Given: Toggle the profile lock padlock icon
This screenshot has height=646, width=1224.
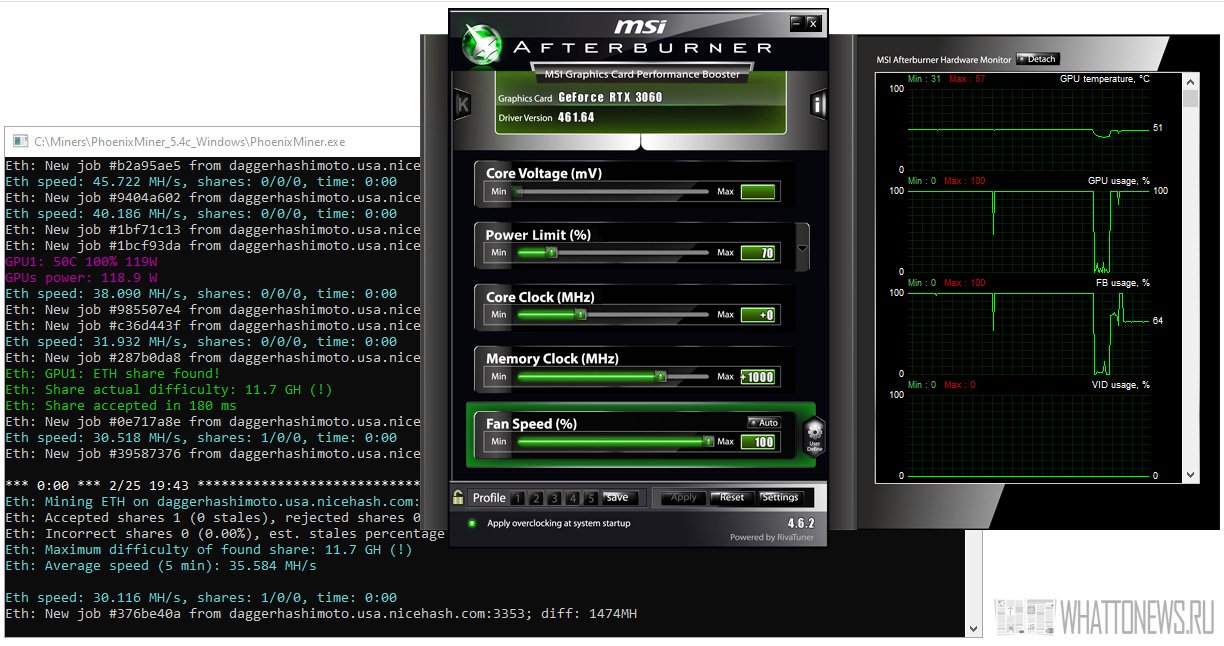Looking at the screenshot, I should click(x=458, y=497).
